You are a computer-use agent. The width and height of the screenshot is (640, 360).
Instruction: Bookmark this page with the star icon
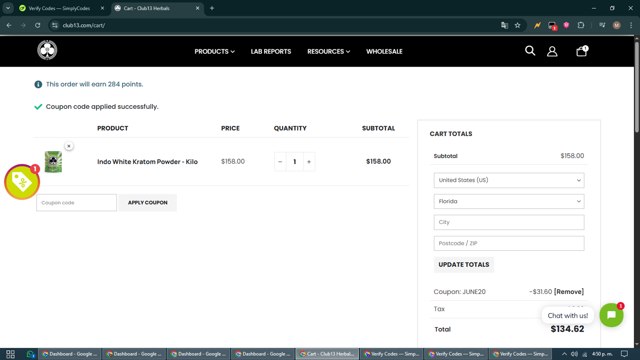tap(517, 25)
